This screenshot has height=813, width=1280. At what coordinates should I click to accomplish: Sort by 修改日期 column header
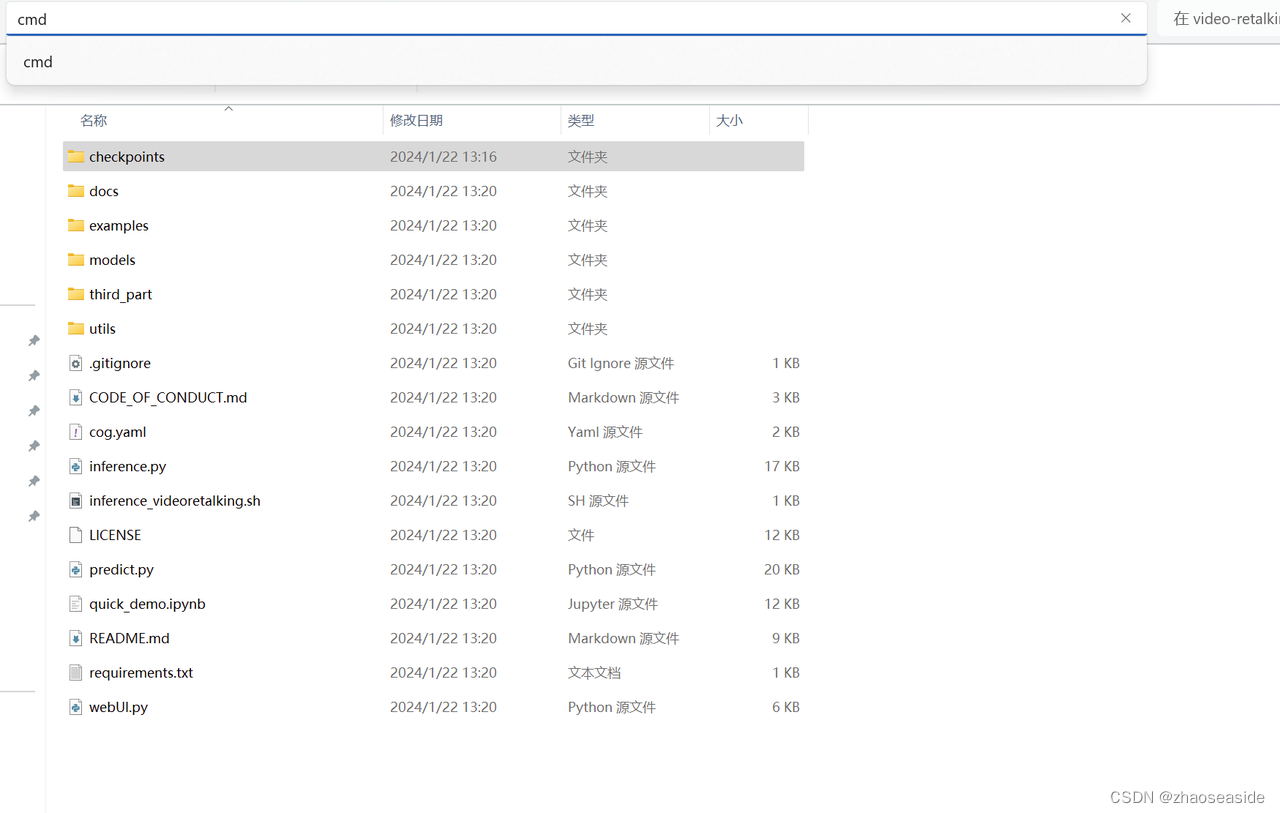pos(416,120)
